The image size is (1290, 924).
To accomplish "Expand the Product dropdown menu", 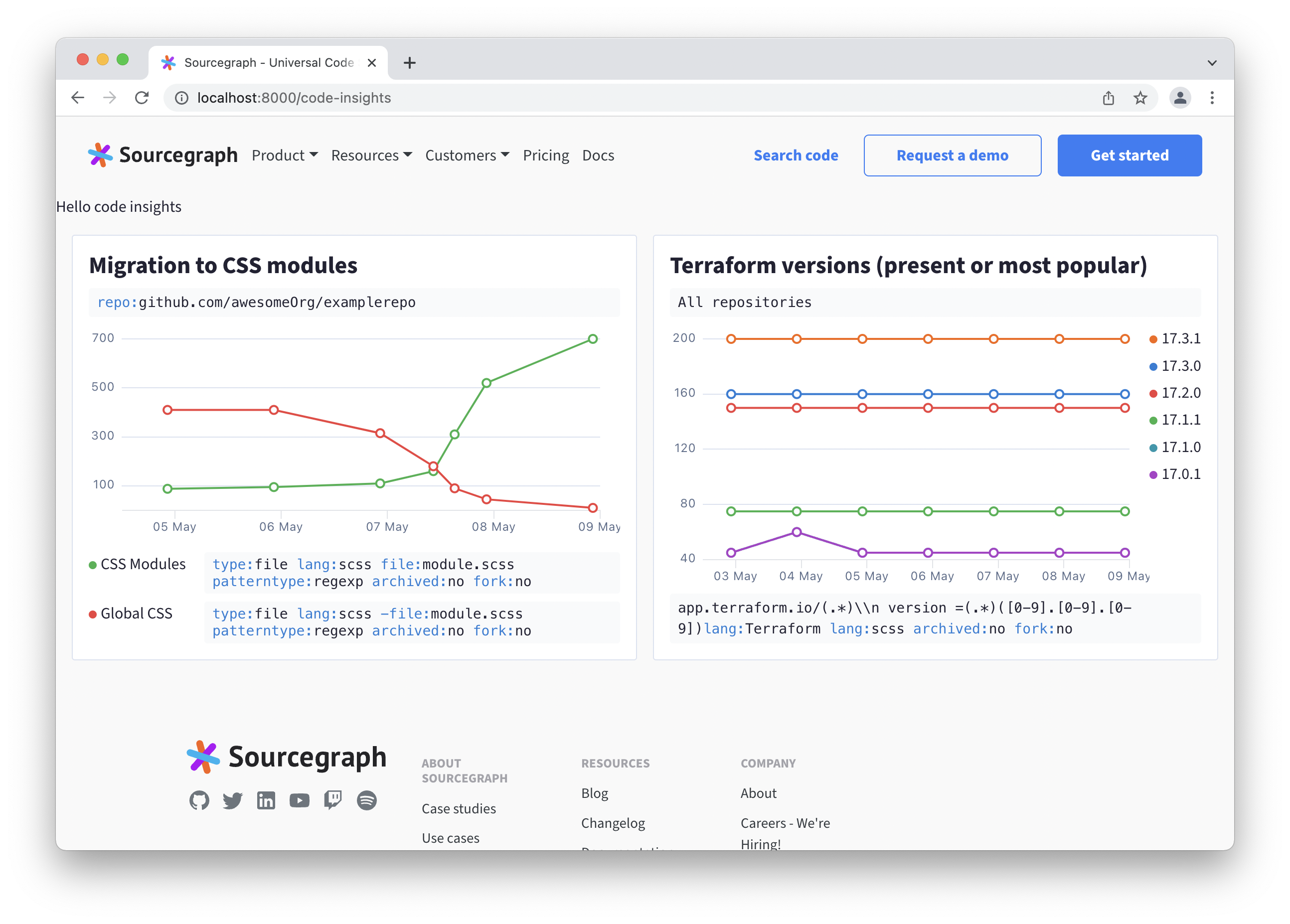I will coord(285,155).
